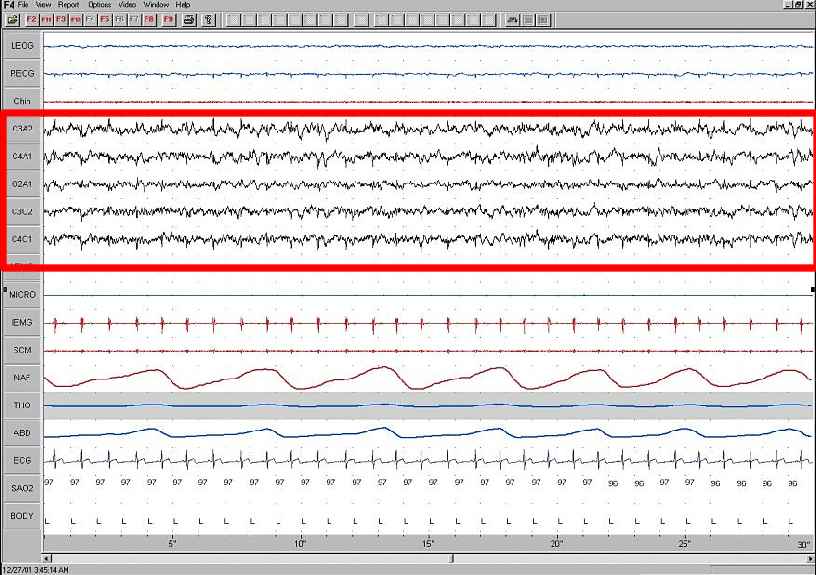Screen dimensions: 816x575
Task: Click the question mark help icon
Action: coord(208,19)
